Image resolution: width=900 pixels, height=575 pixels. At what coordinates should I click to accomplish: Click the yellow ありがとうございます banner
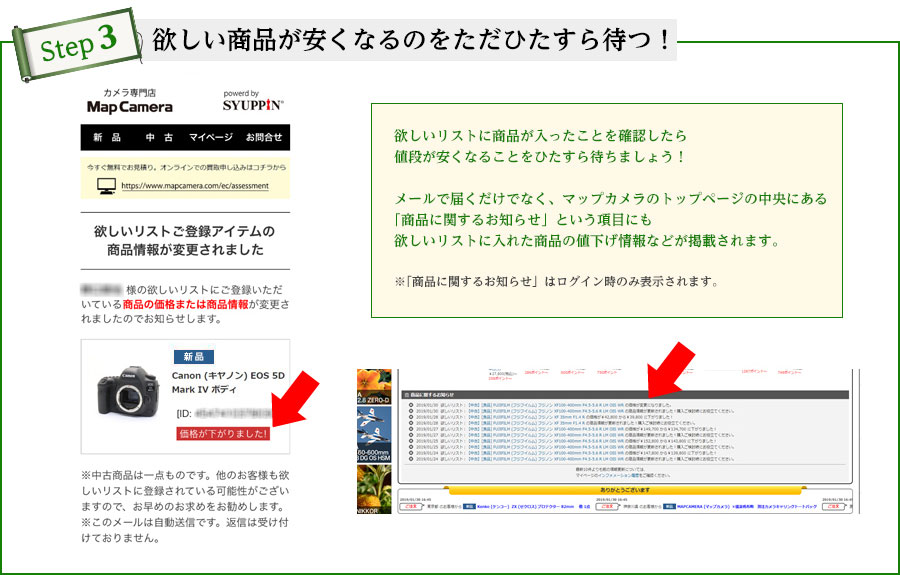coord(624,490)
